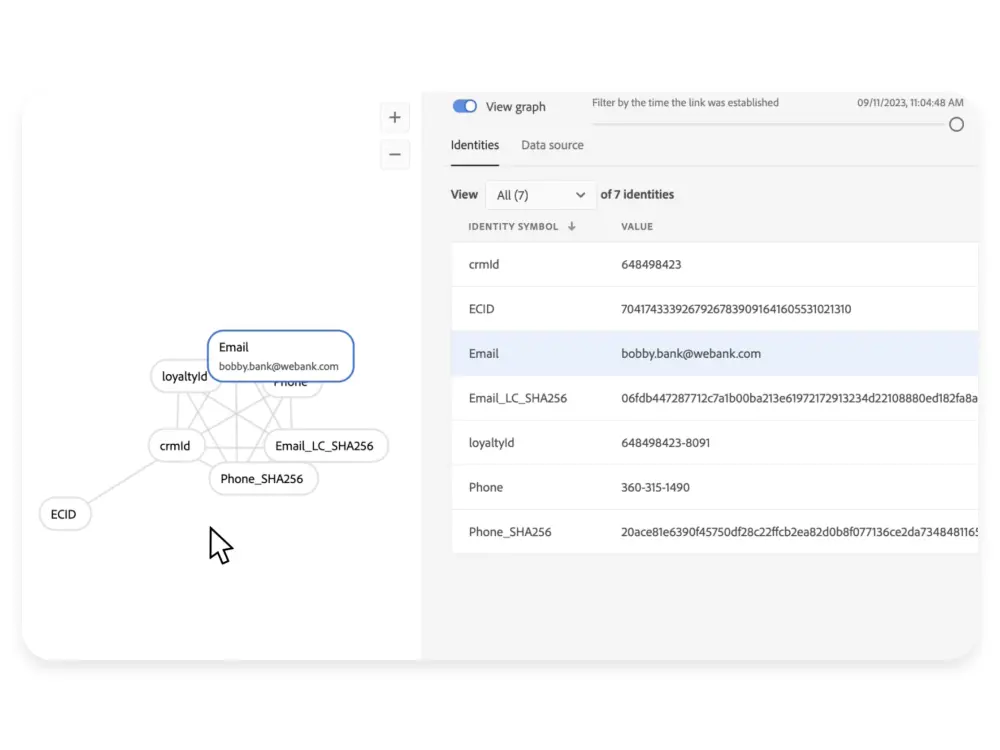Click the zoom out minus button

(395, 155)
